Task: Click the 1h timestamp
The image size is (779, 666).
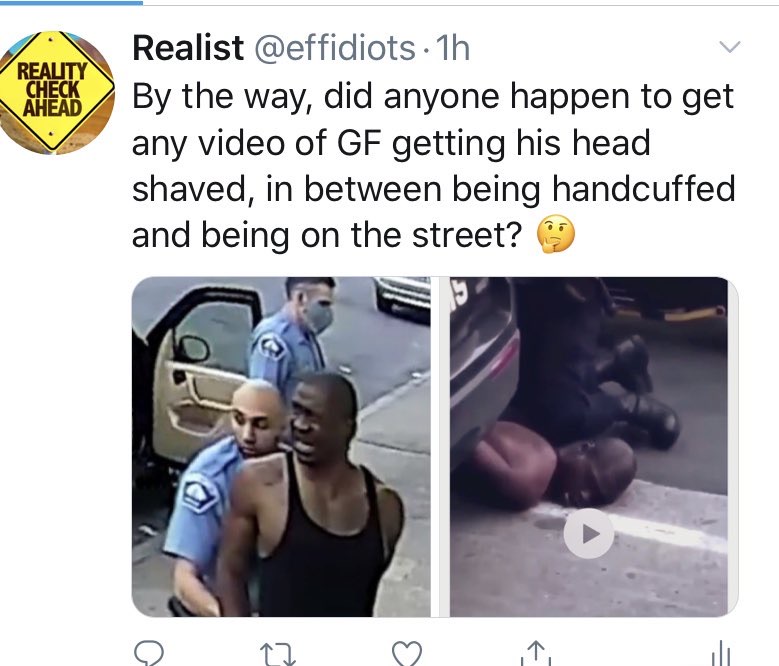Action: pos(452,48)
